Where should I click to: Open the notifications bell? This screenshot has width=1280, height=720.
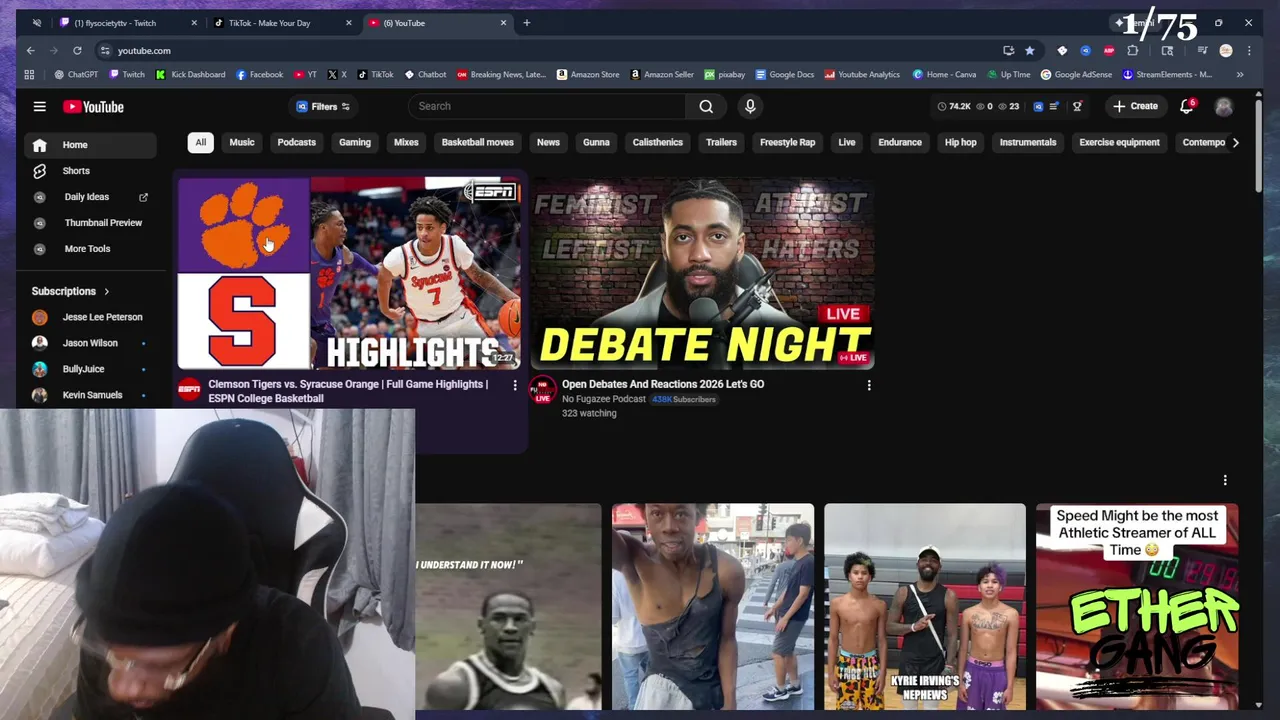coord(1187,106)
